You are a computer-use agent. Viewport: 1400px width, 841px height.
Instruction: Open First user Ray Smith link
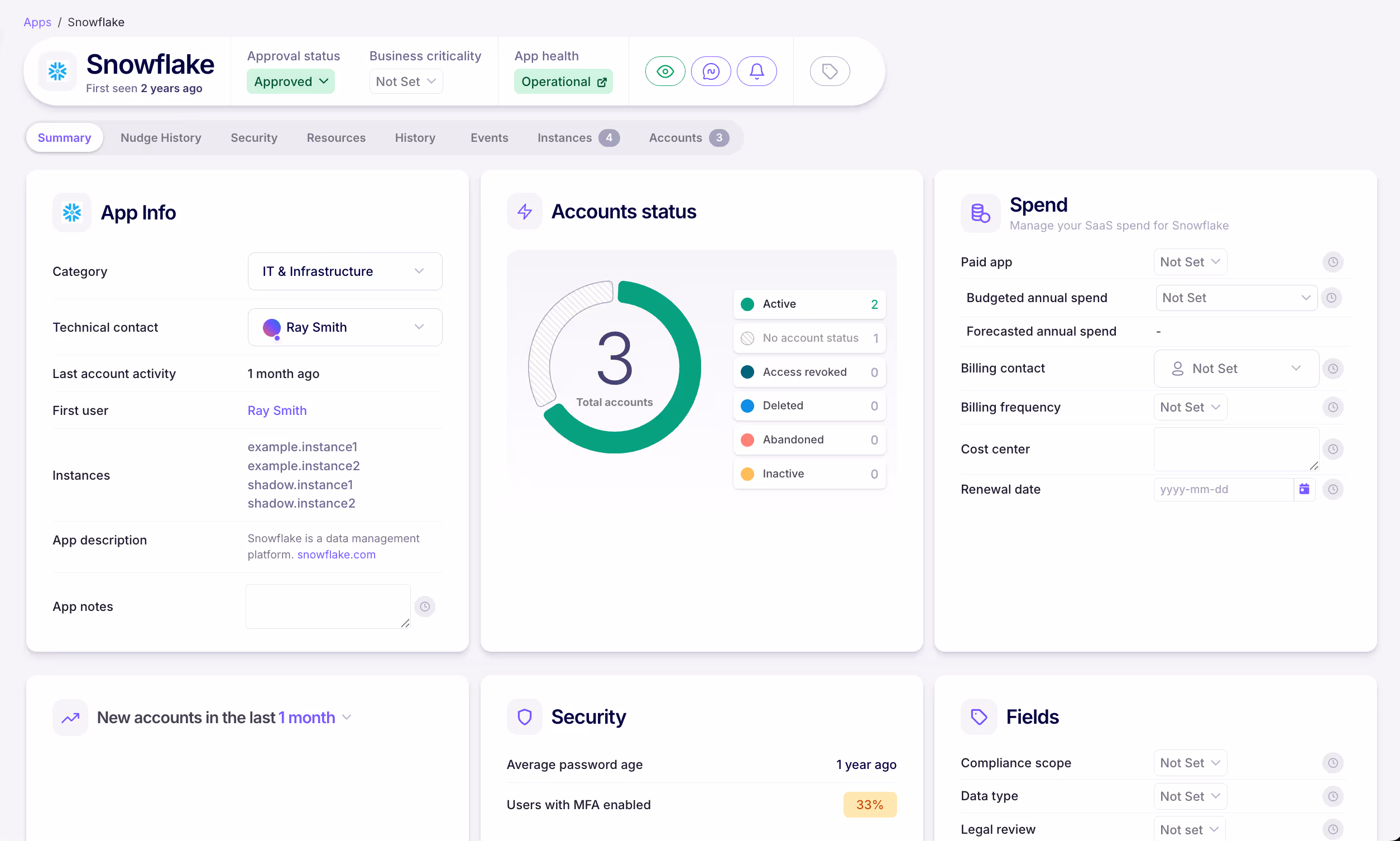point(277,410)
